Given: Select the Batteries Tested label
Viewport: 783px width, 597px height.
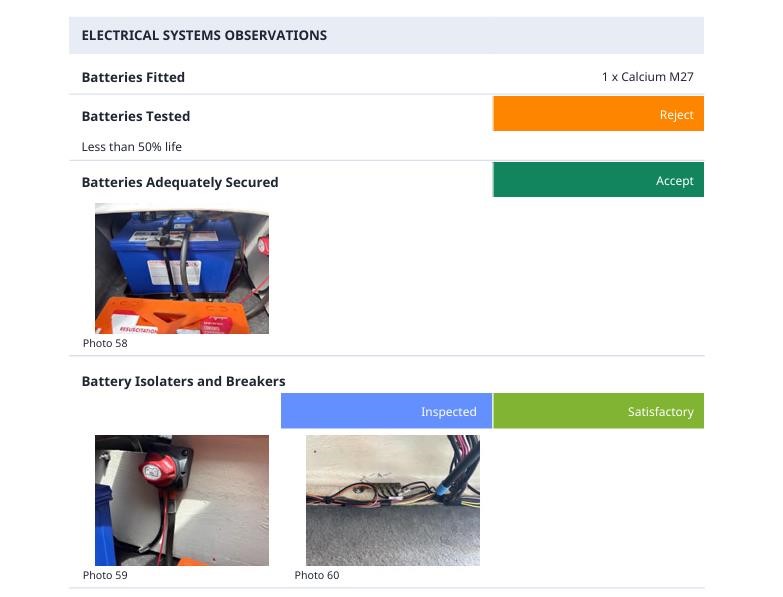Looking at the screenshot, I should [x=135, y=116].
